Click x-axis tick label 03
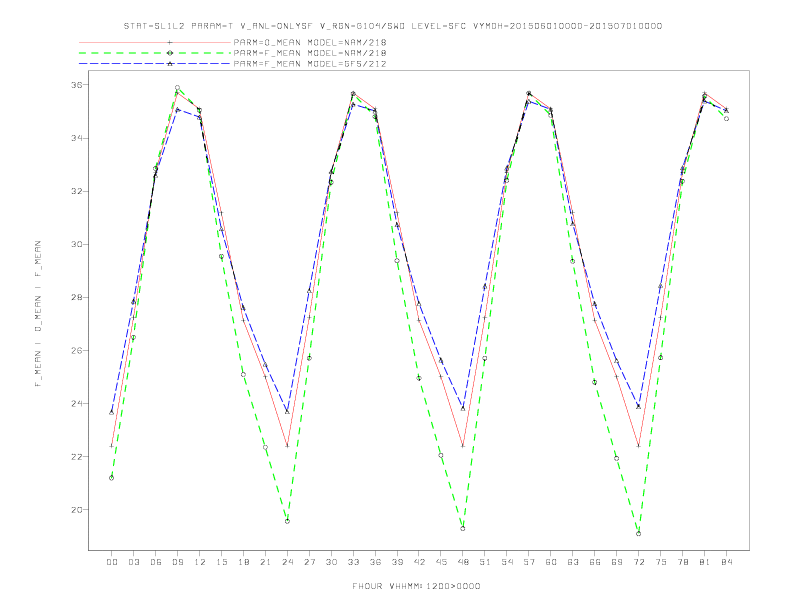The image size is (792, 612). 133,562
